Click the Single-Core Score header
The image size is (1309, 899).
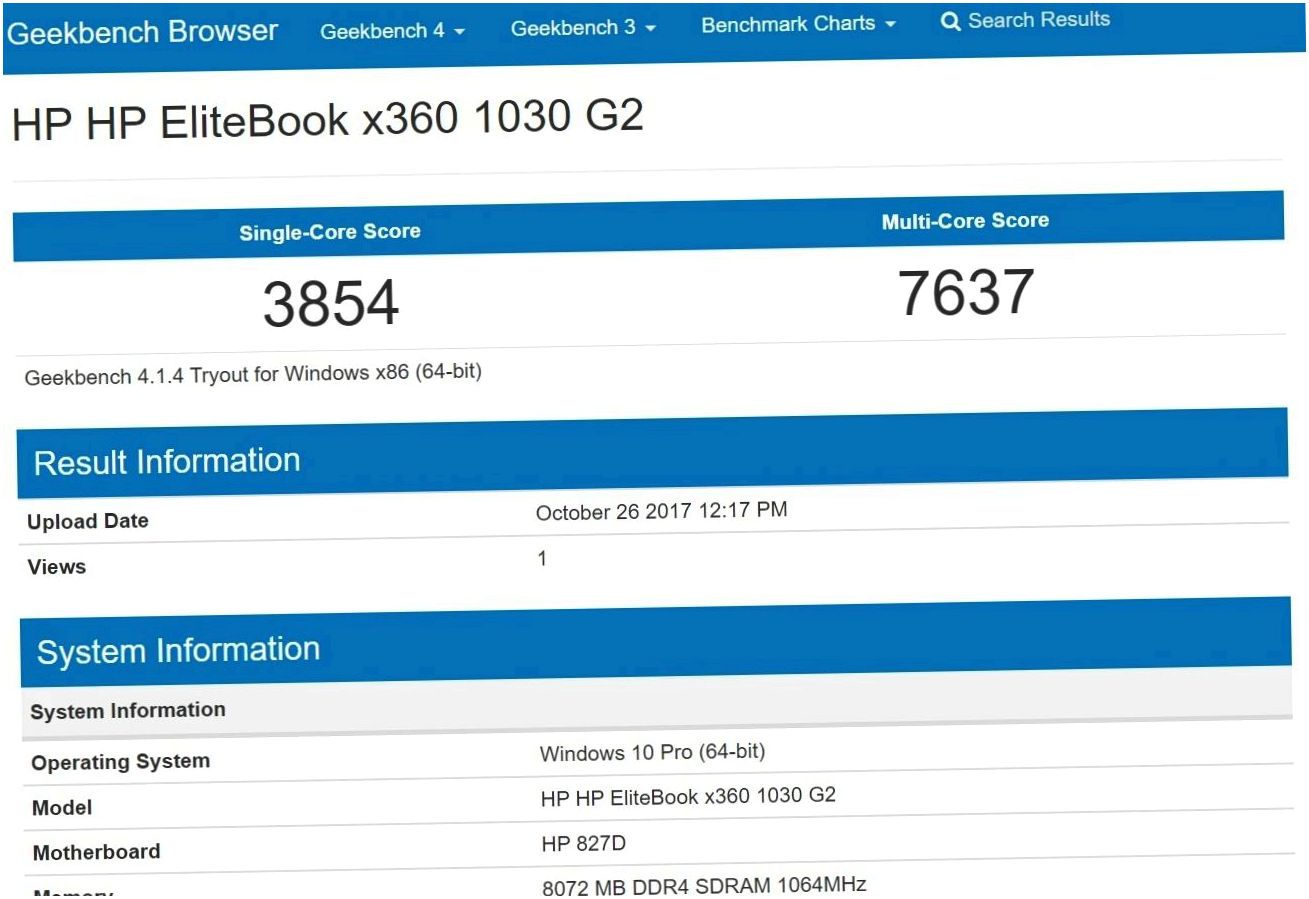point(330,233)
